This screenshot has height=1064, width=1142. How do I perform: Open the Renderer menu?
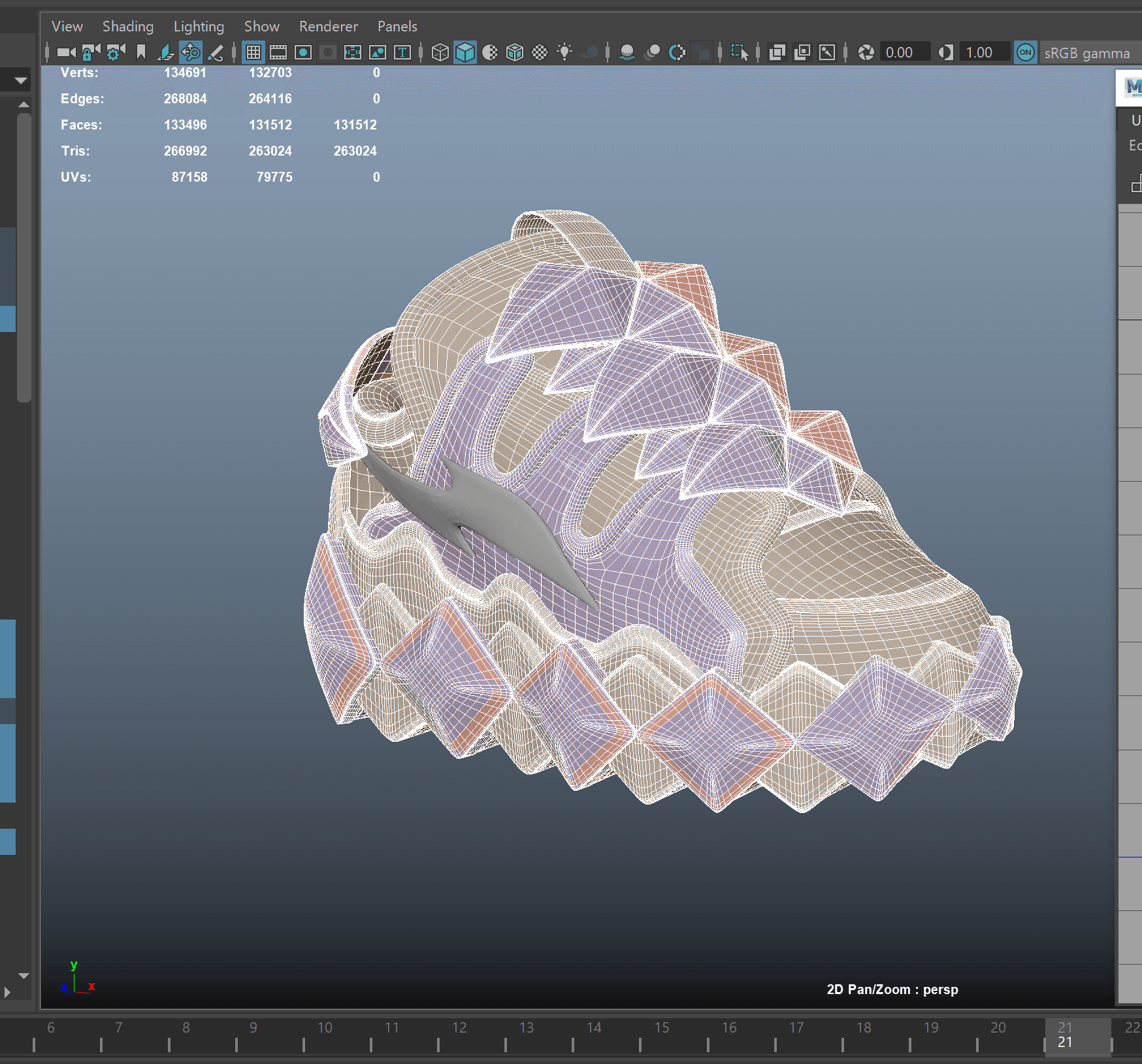pyautogui.click(x=328, y=26)
